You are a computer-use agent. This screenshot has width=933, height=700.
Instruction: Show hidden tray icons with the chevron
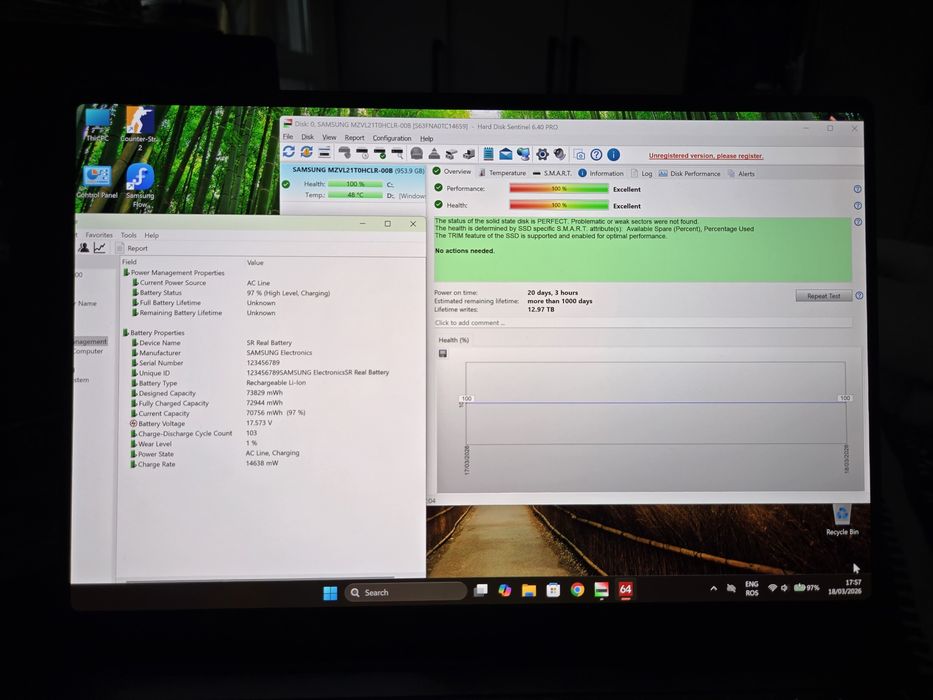[713, 589]
